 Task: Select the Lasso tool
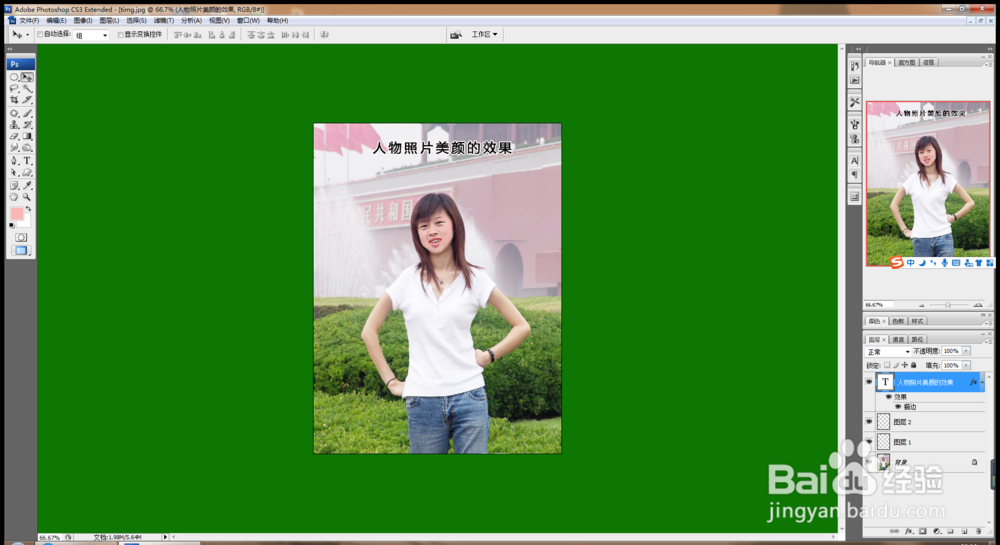[14, 89]
